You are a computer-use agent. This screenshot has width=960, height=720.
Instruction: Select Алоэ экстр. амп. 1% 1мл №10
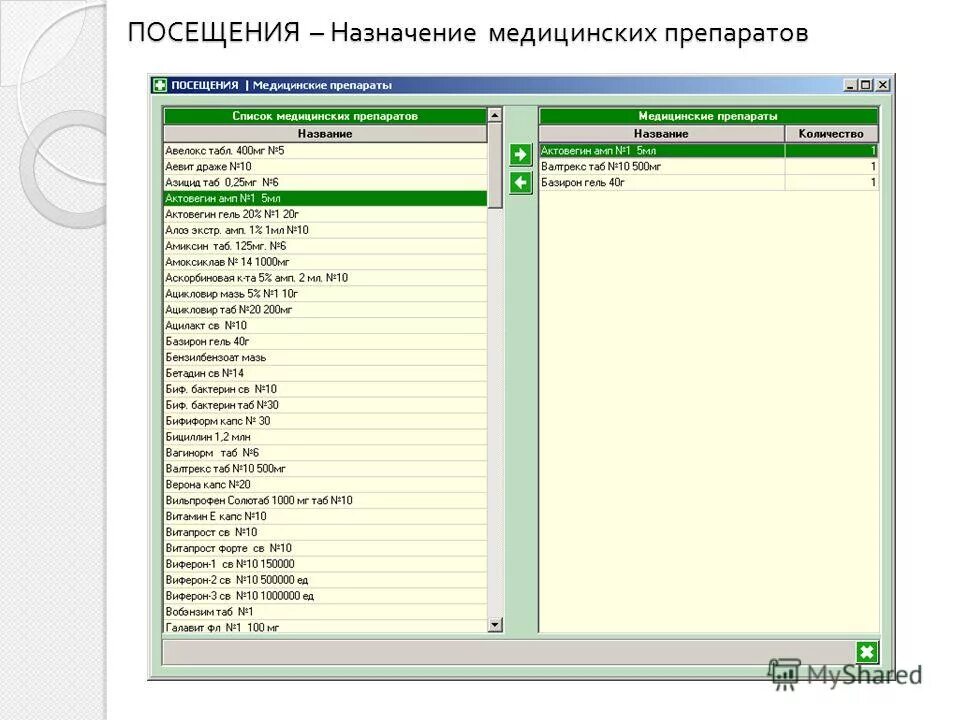[325, 230]
